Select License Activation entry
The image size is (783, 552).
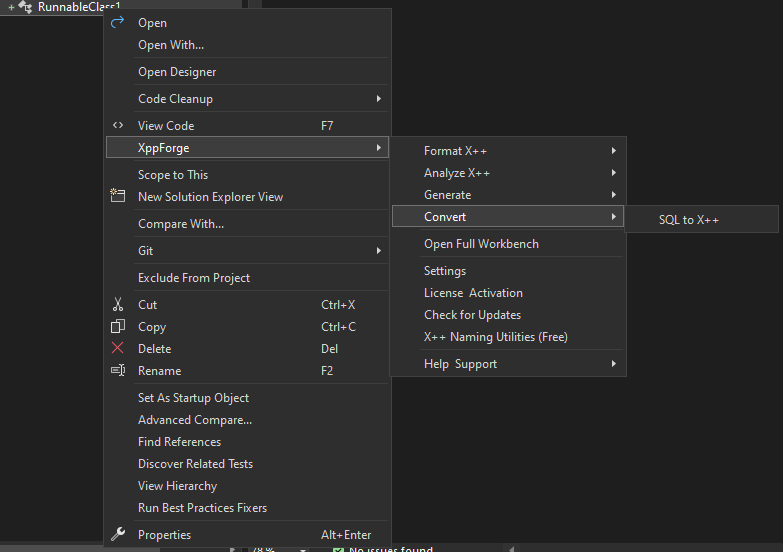(508, 293)
